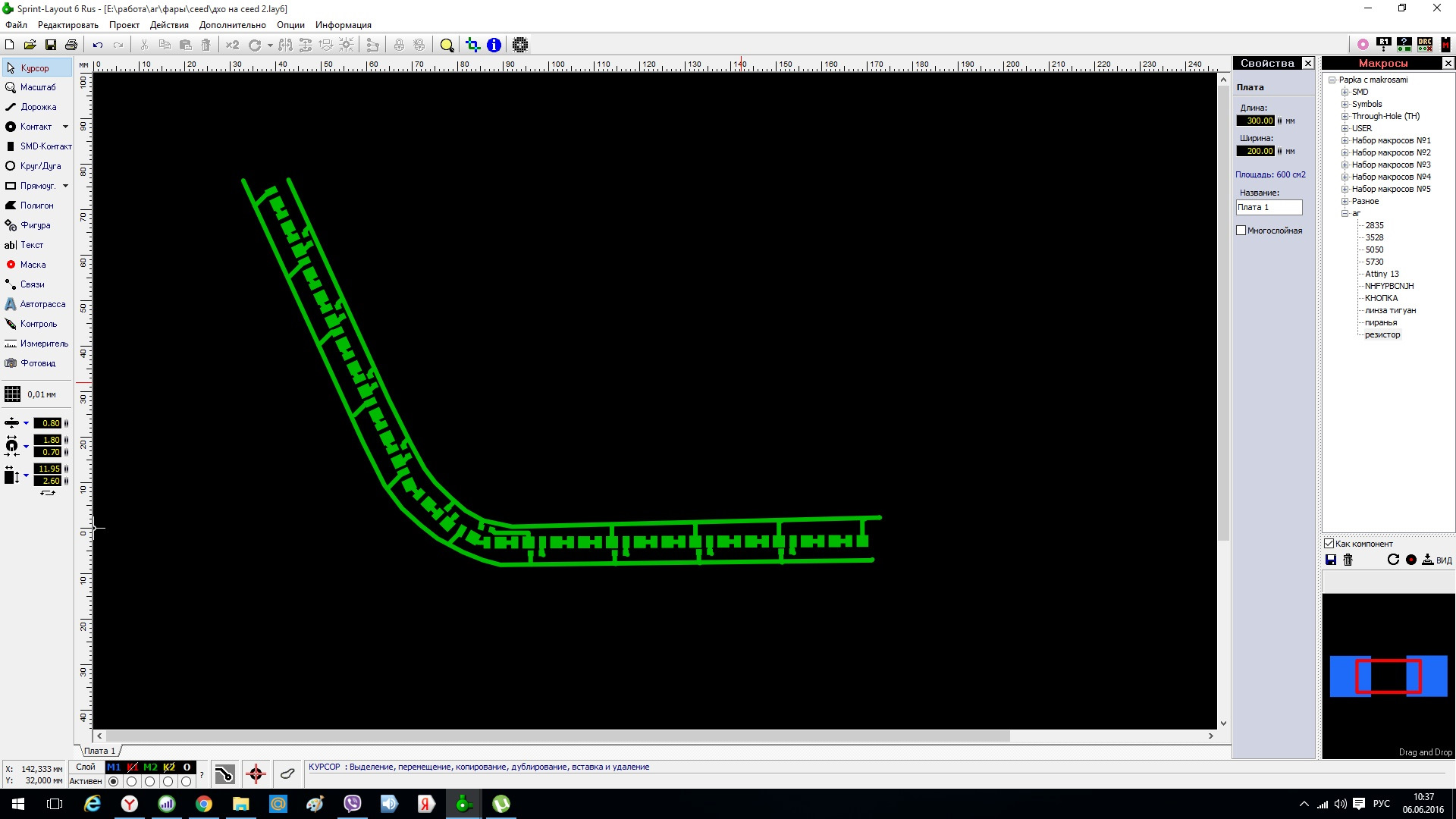Activate the M2 layer radio button

pyautogui.click(x=150, y=781)
